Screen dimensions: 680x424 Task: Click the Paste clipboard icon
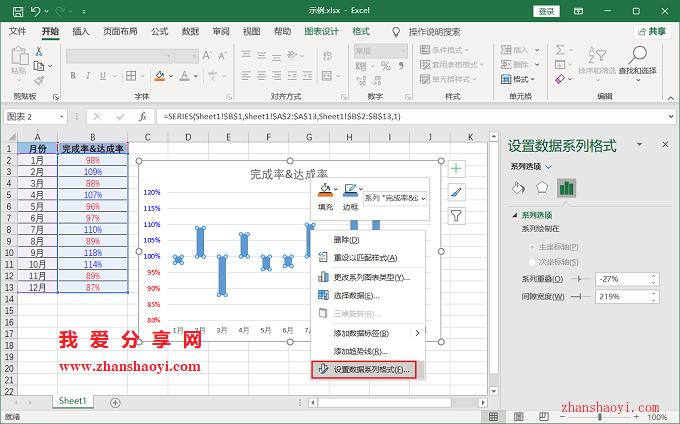pyautogui.click(x=19, y=57)
